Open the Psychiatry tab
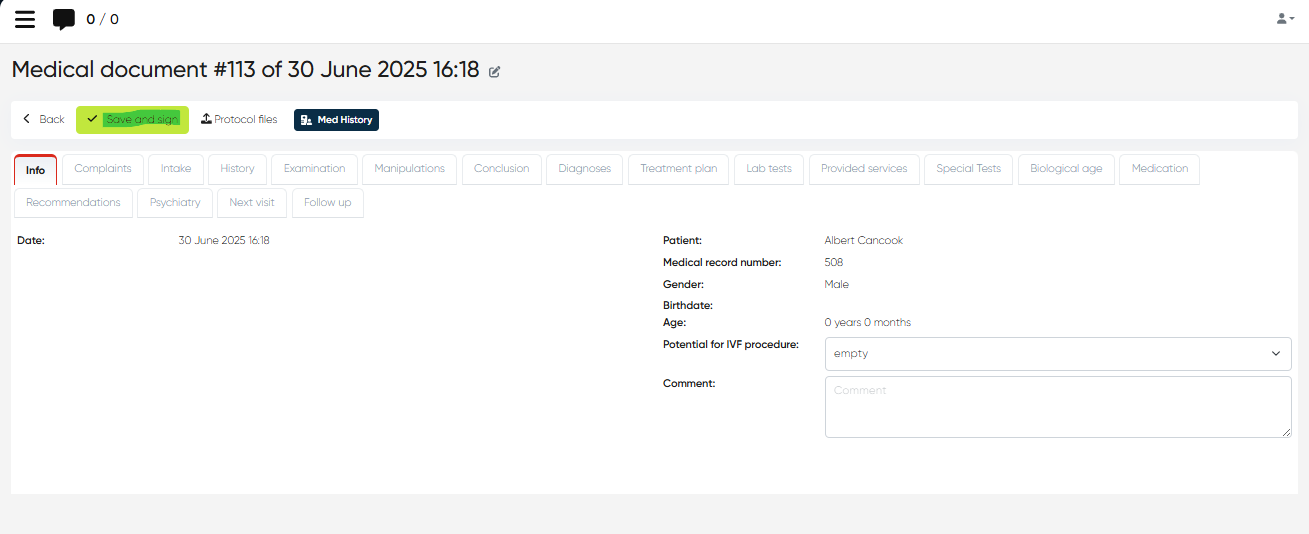The width and height of the screenshot is (1309, 534). click(175, 203)
